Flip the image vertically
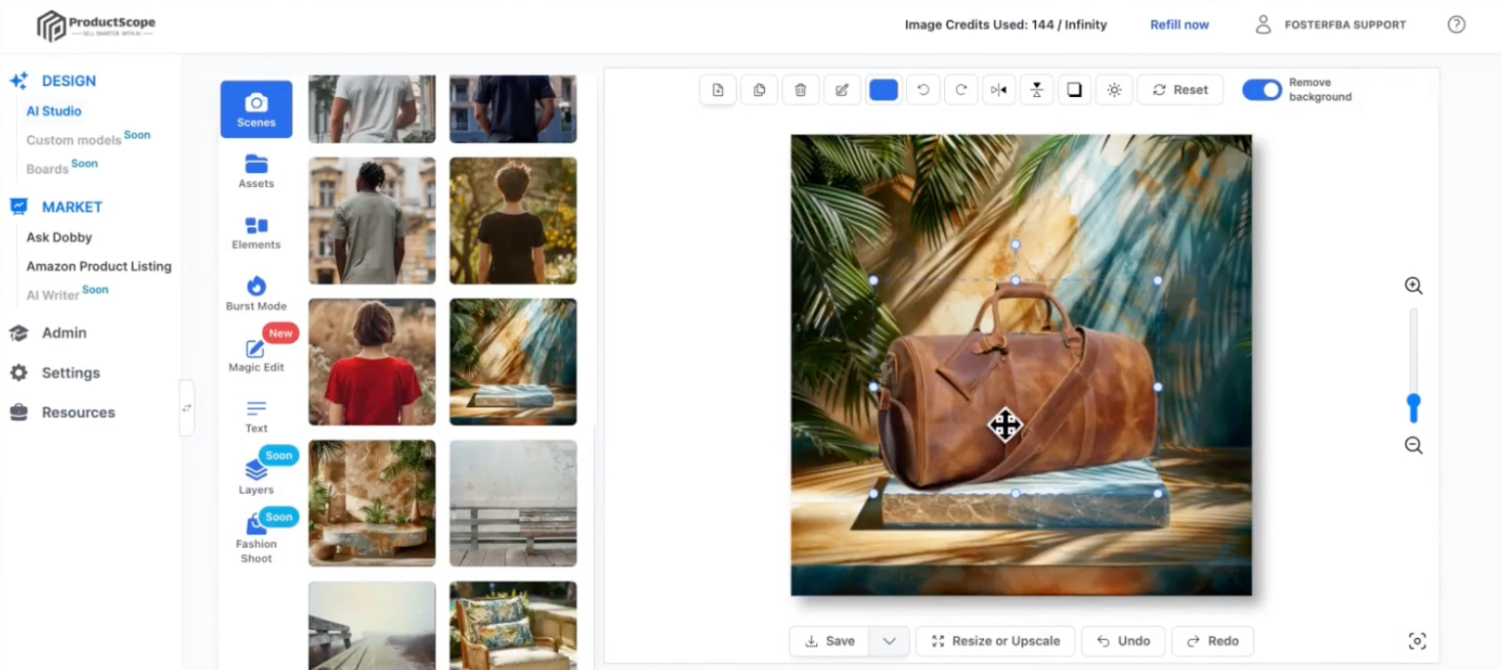Screen dimensions: 1501x670 click(x=1036, y=90)
